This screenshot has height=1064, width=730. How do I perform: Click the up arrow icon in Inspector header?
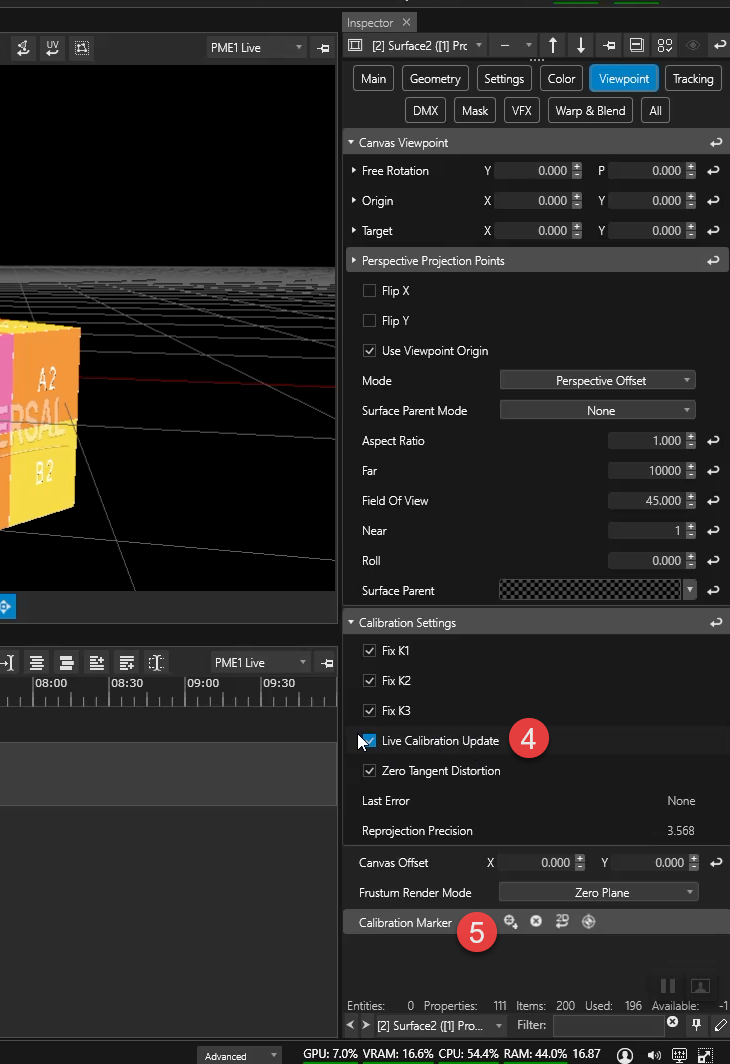(x=553, y=46)
